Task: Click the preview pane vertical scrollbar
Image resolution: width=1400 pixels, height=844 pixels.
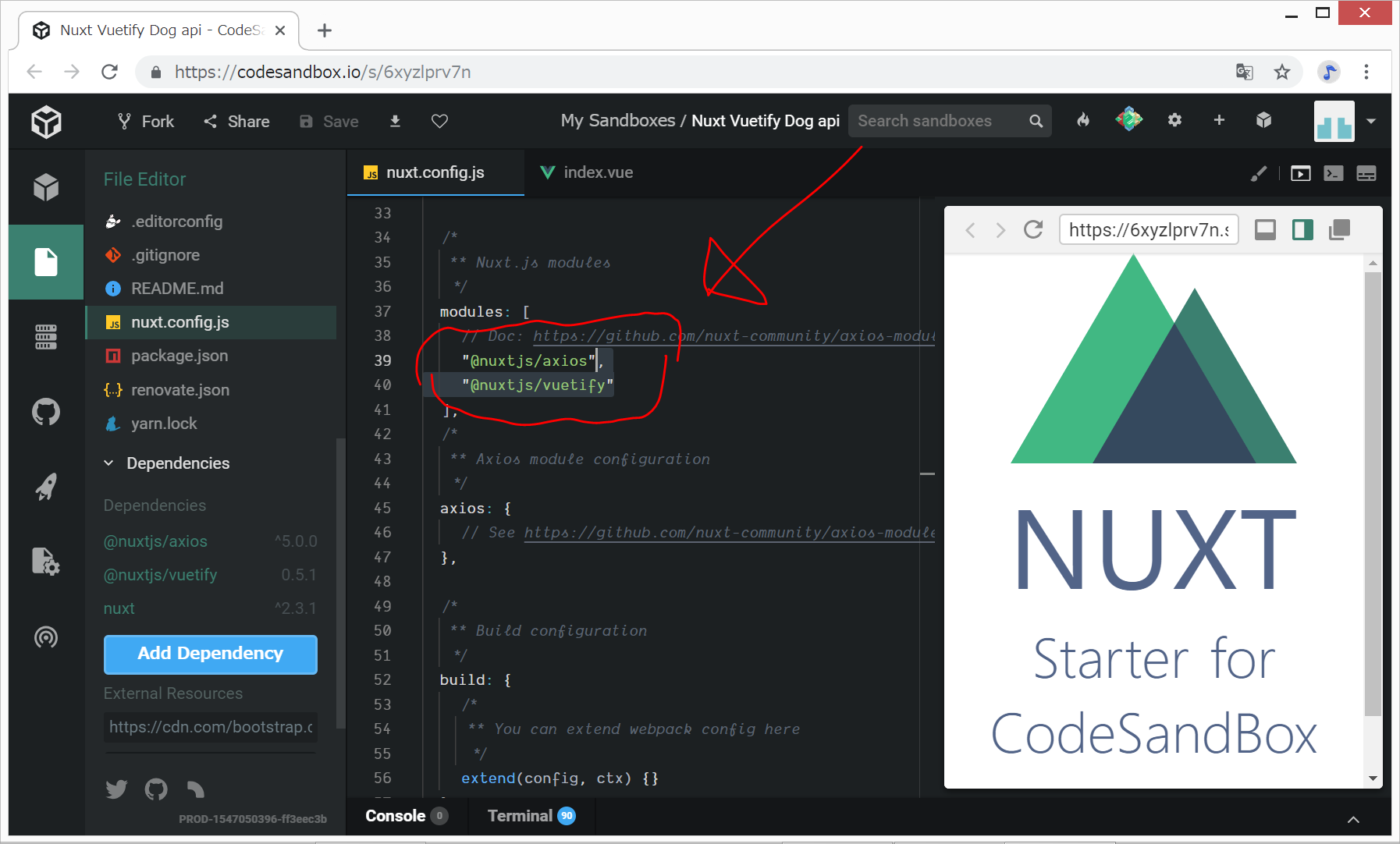Action: coord(1373,491)
